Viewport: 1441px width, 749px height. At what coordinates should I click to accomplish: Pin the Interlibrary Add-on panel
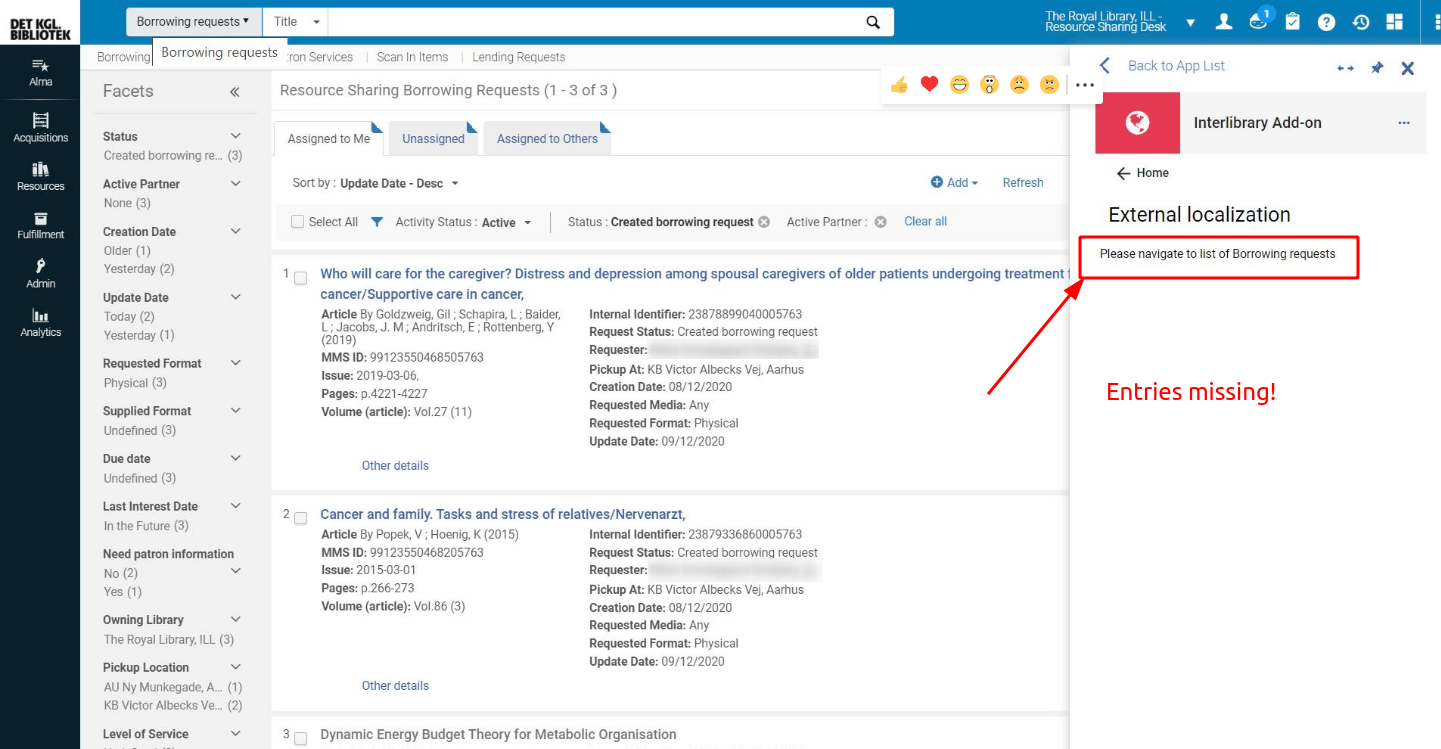click(1376, 67)
